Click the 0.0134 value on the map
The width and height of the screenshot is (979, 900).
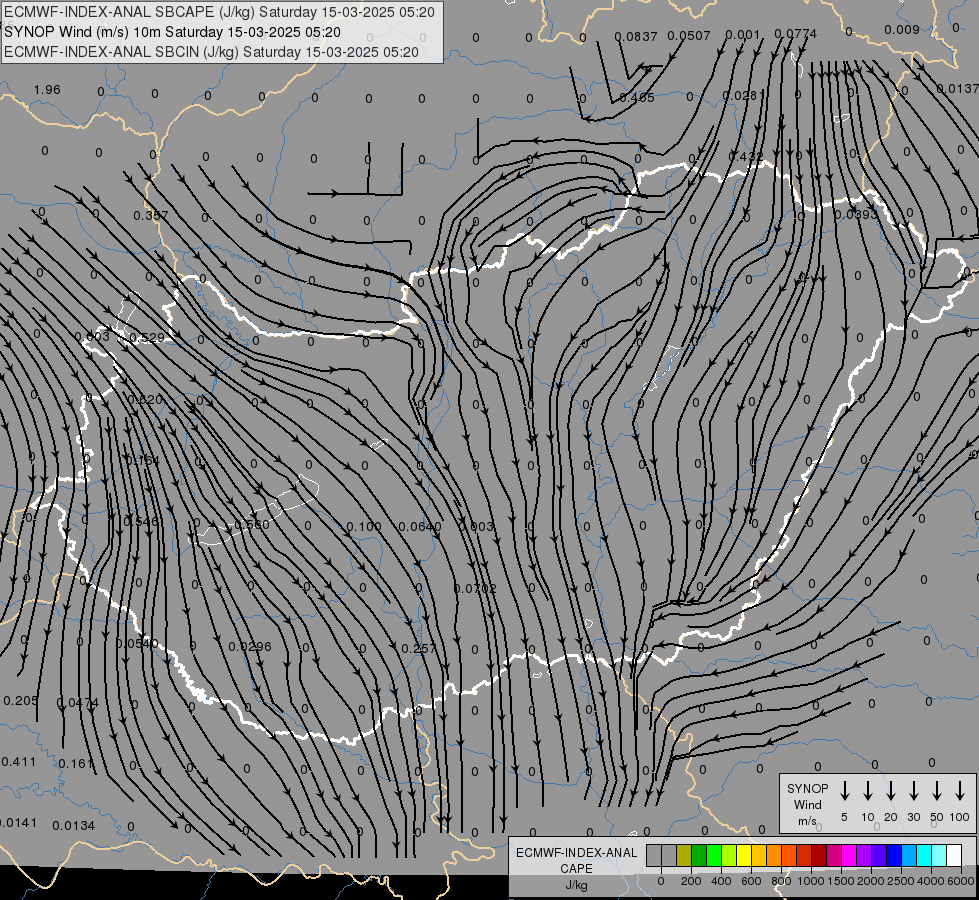tap(74, 826)
